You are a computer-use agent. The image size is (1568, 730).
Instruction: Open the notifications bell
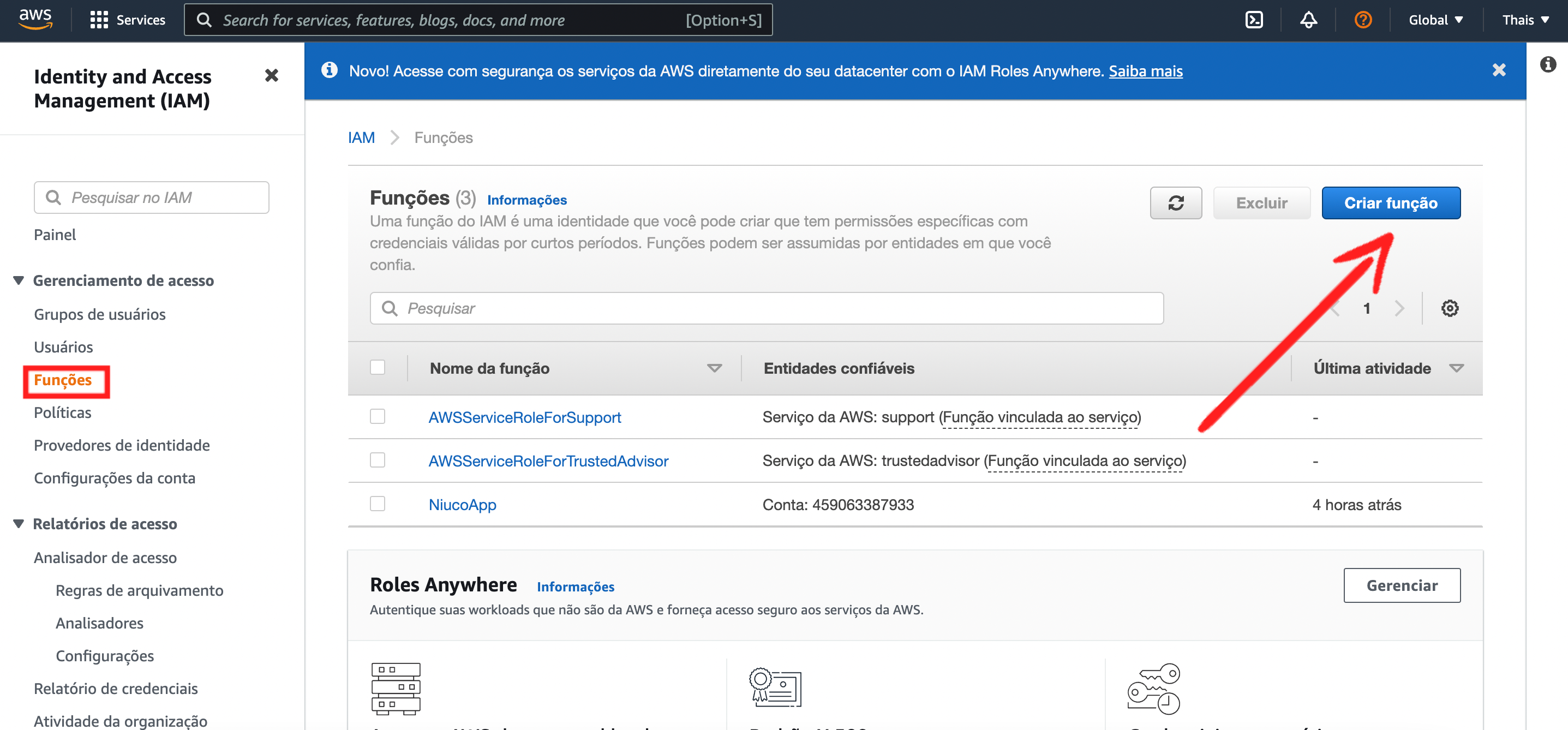click(x=1308, y=20)
